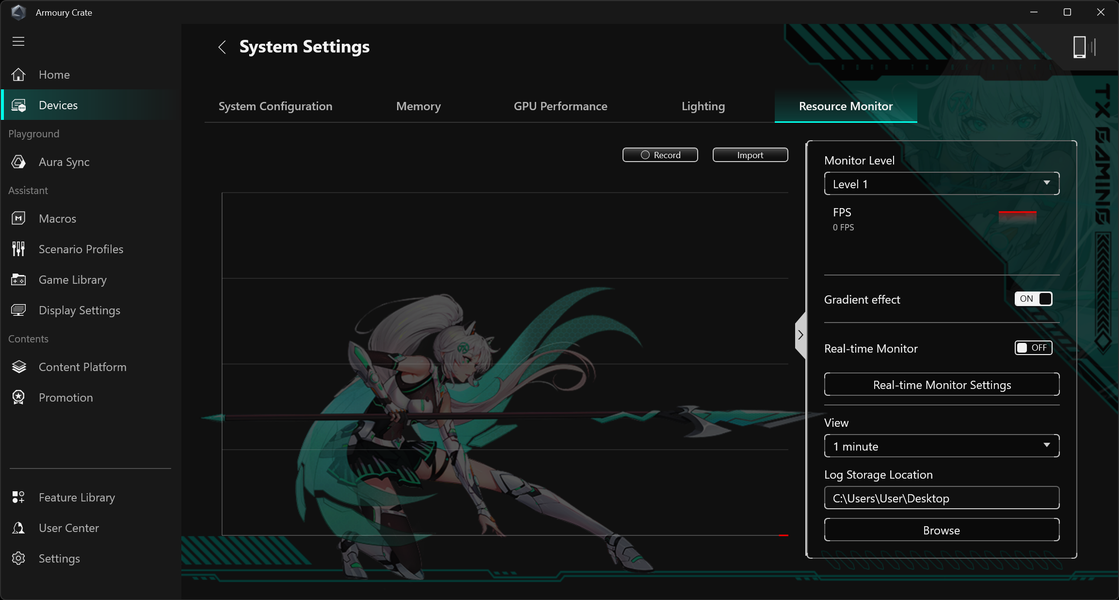Click the Macros icon
The width and height of the screenshot is (1119, 600).
click(19, 218)
